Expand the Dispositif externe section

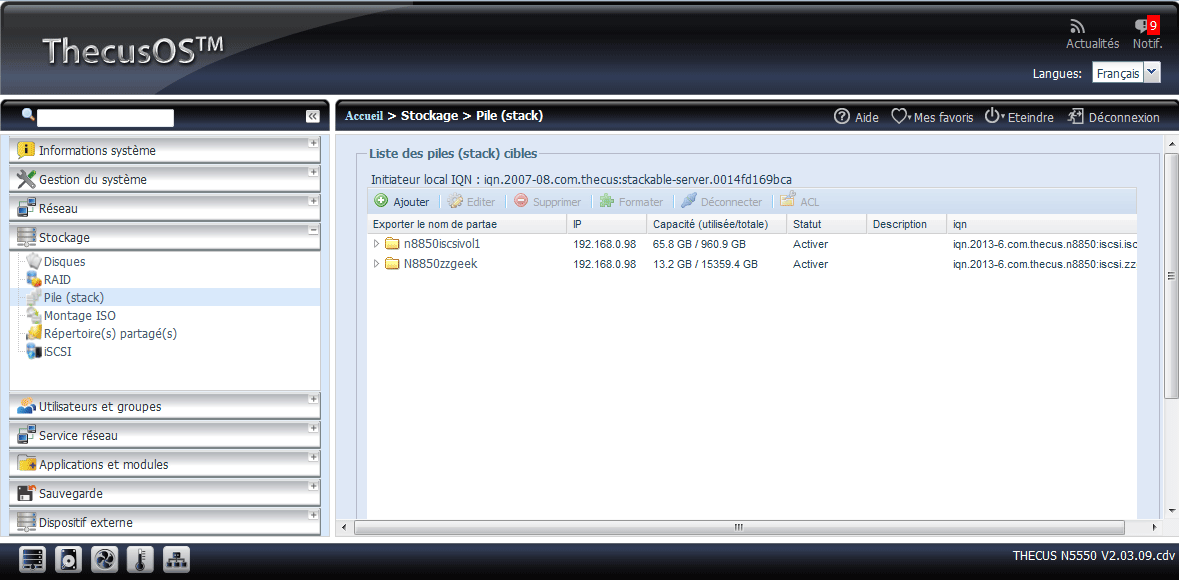165,522
